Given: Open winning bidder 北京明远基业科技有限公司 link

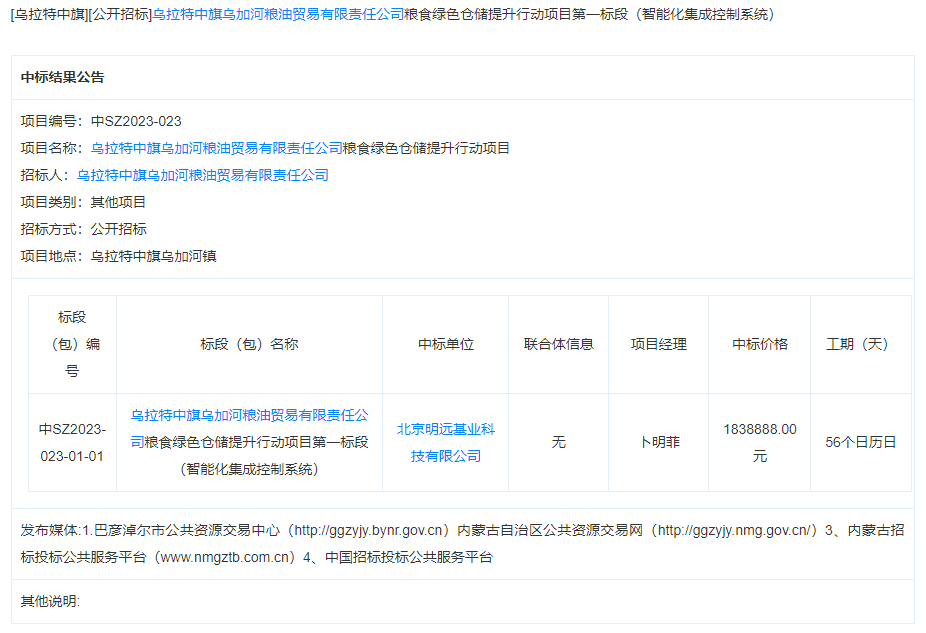Looking at the screenshot, I should click(445, 442).
